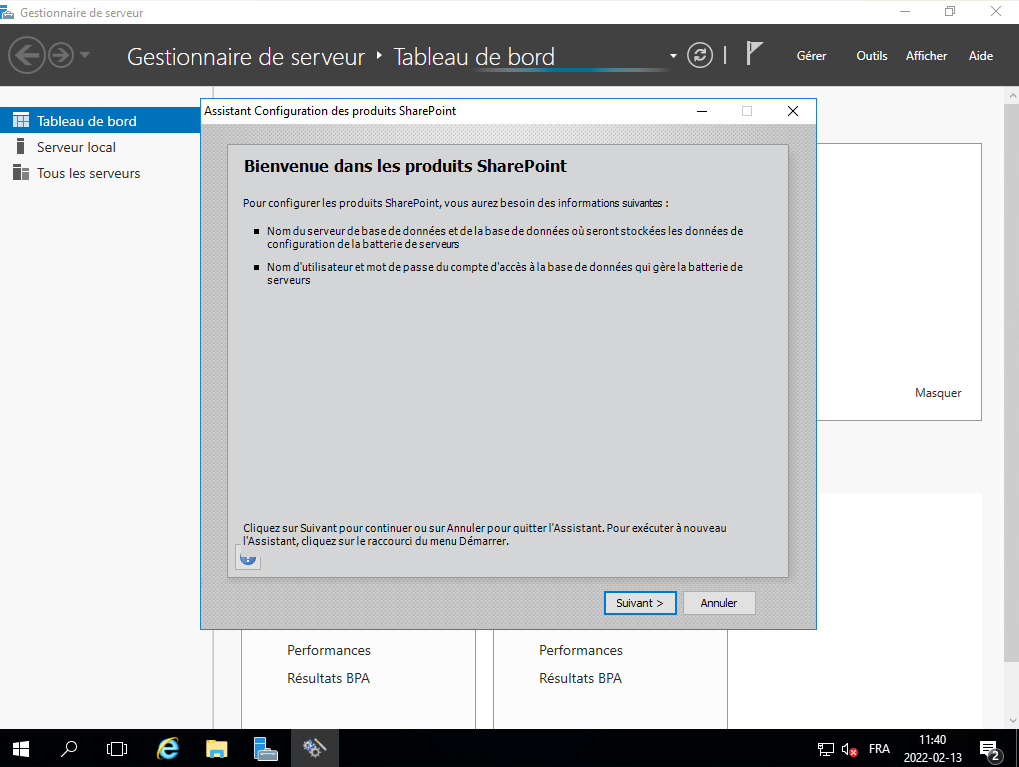
Task: Open Windows search from the taskbar
Action: 69,749
